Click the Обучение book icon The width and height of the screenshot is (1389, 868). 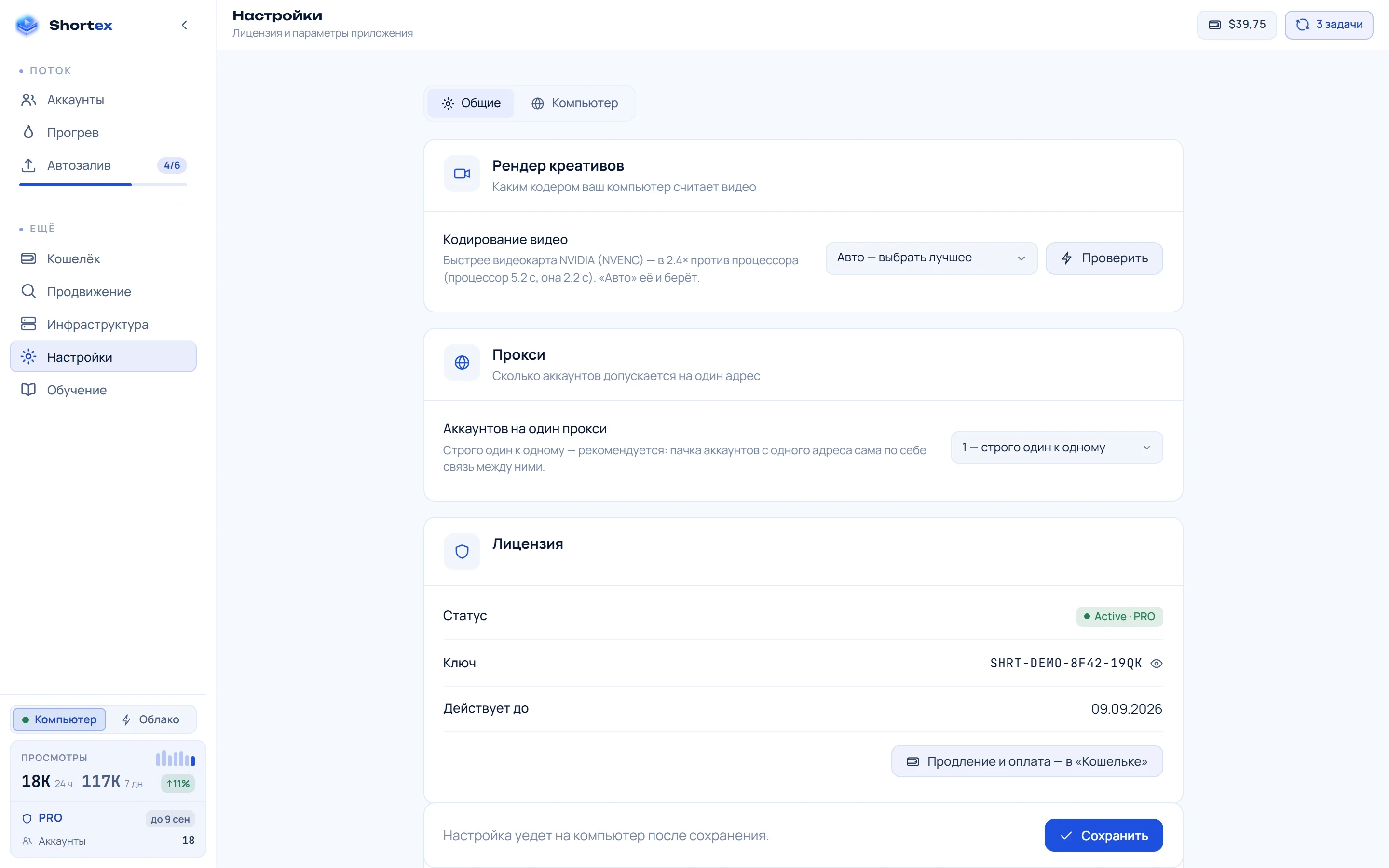(28, 389)
